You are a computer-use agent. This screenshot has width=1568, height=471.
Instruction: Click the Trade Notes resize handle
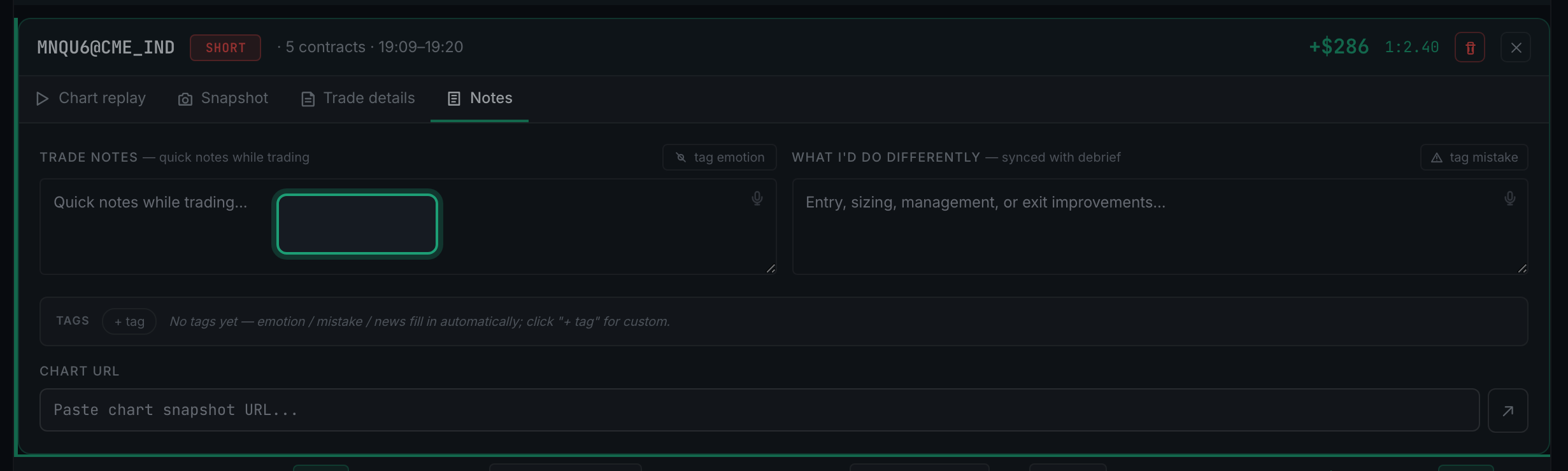click(x=771, y=269)
